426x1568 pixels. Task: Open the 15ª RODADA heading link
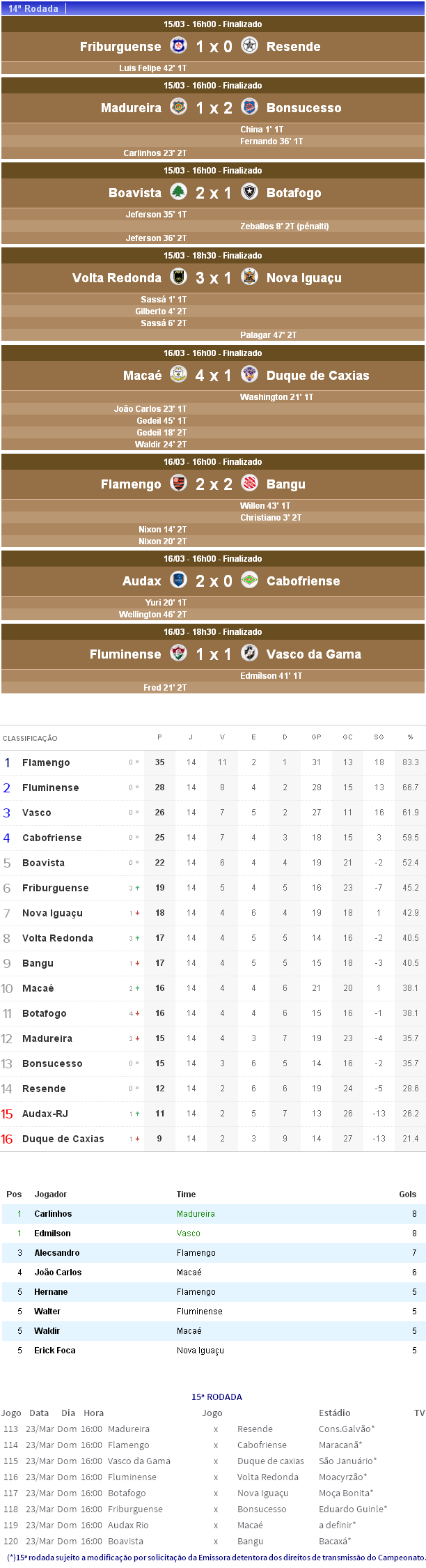coord(216,1397)
